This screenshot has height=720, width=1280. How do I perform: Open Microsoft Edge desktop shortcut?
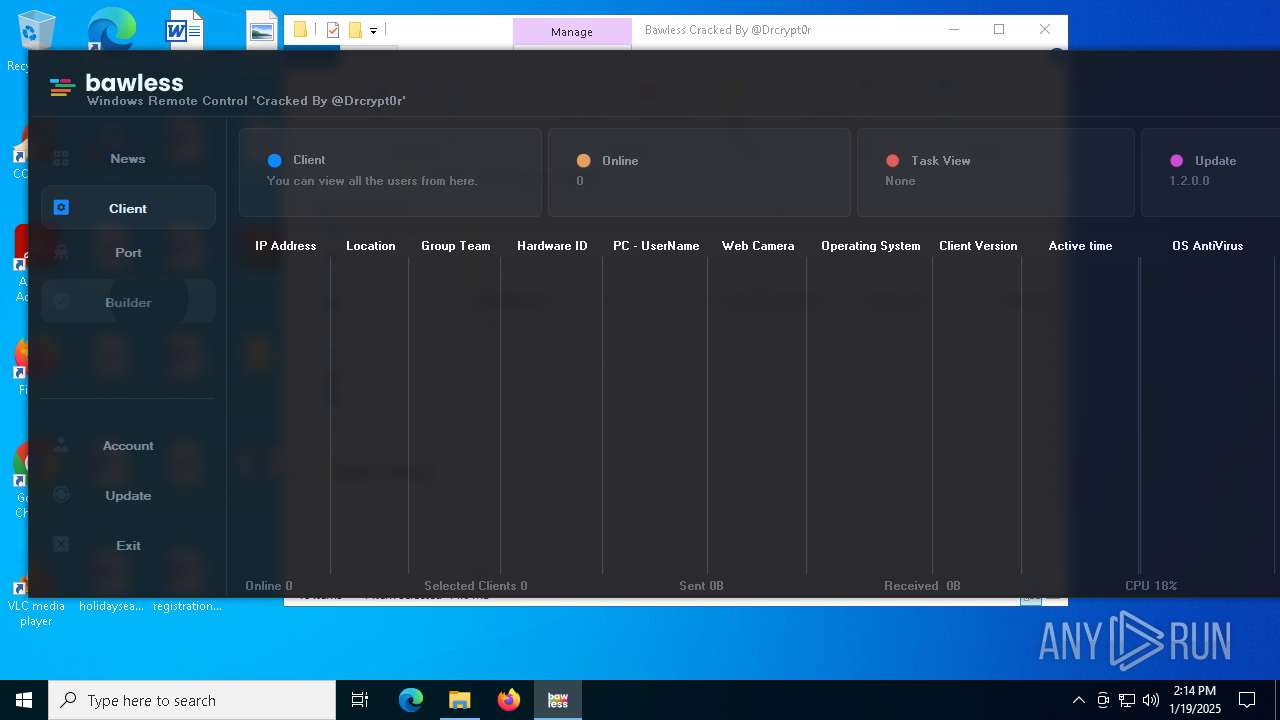111,30
